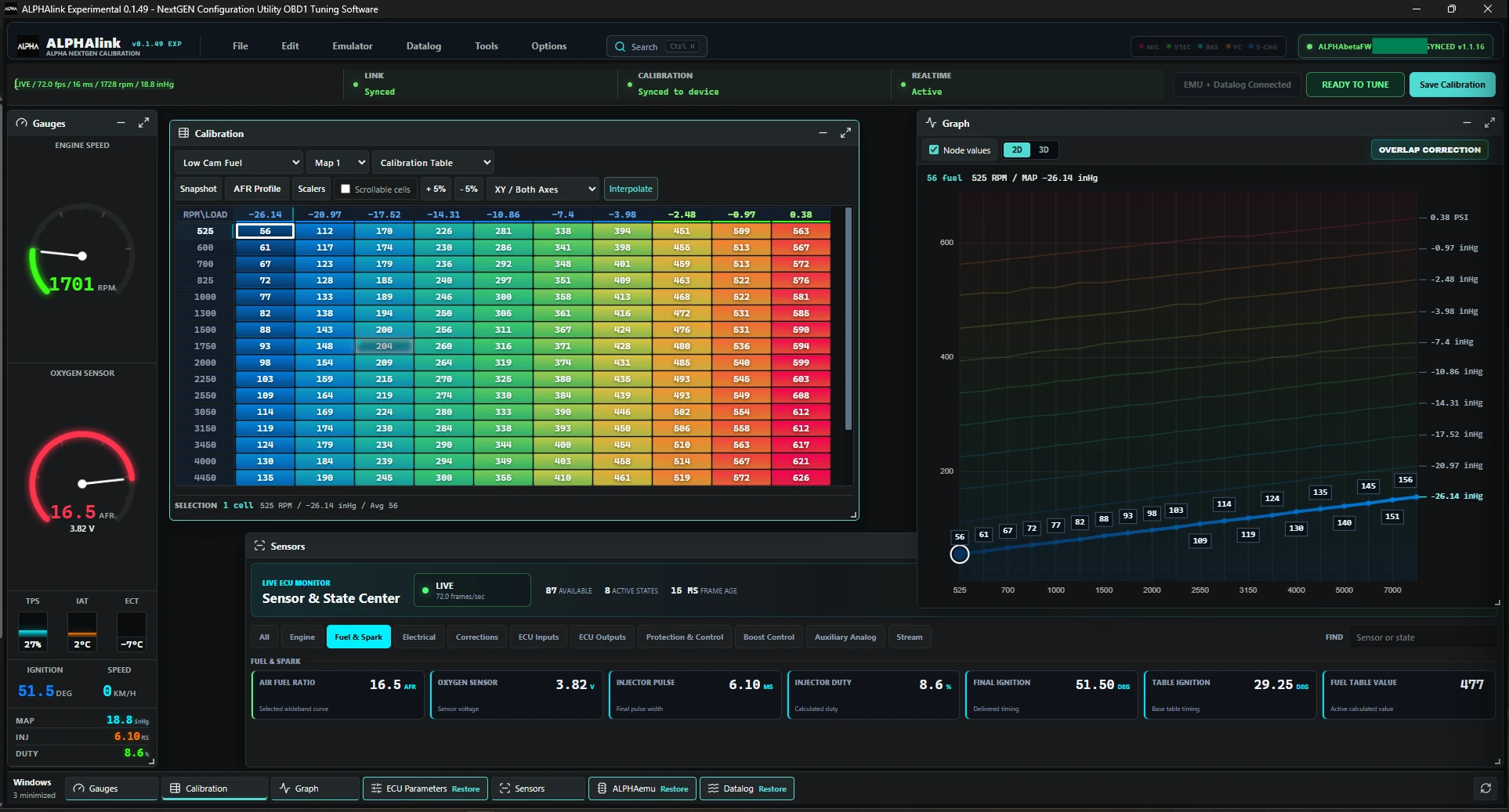Select the Corrections sensor tab
This screenshot has width=1509, height=812.
(x=477, y=637)
